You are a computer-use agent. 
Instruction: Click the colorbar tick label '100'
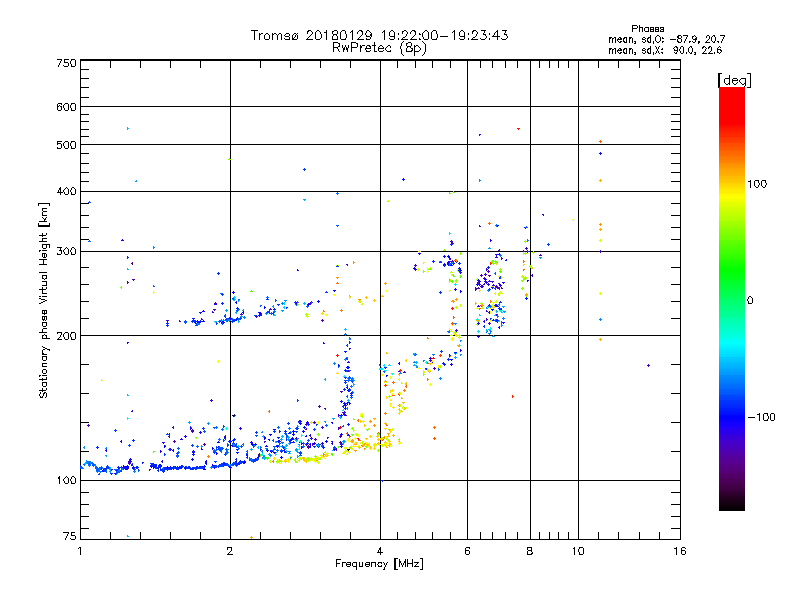757,184
